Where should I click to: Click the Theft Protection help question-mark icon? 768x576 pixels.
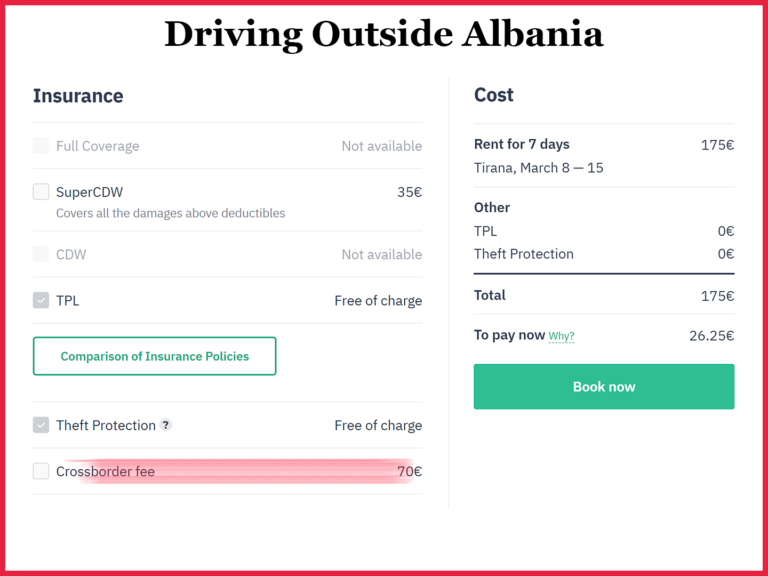(166, 425)
